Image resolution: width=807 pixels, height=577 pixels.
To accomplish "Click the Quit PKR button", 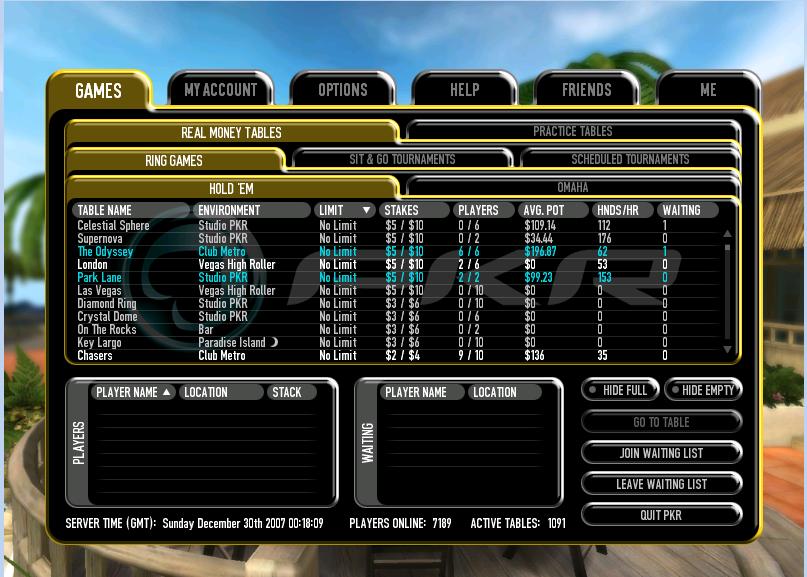I will pos(661,515).
